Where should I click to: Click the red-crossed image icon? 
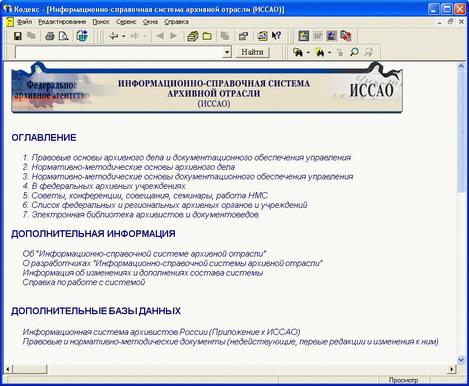click(x=346, y=36)
